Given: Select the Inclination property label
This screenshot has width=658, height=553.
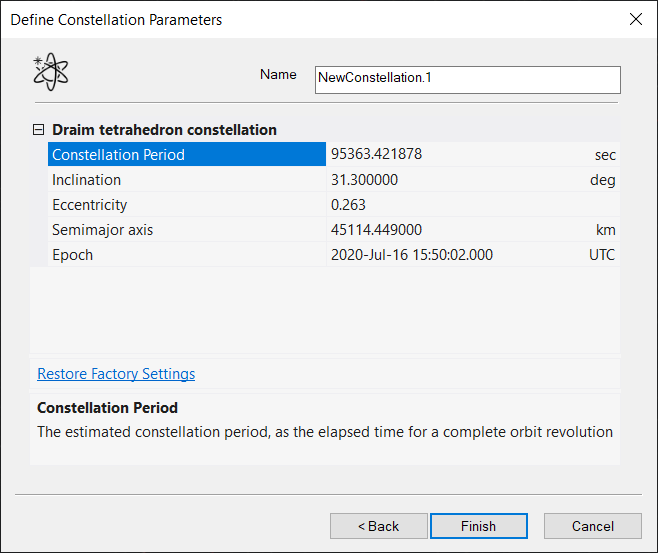Looking at the screenshot, I should (x=86, y=180).
